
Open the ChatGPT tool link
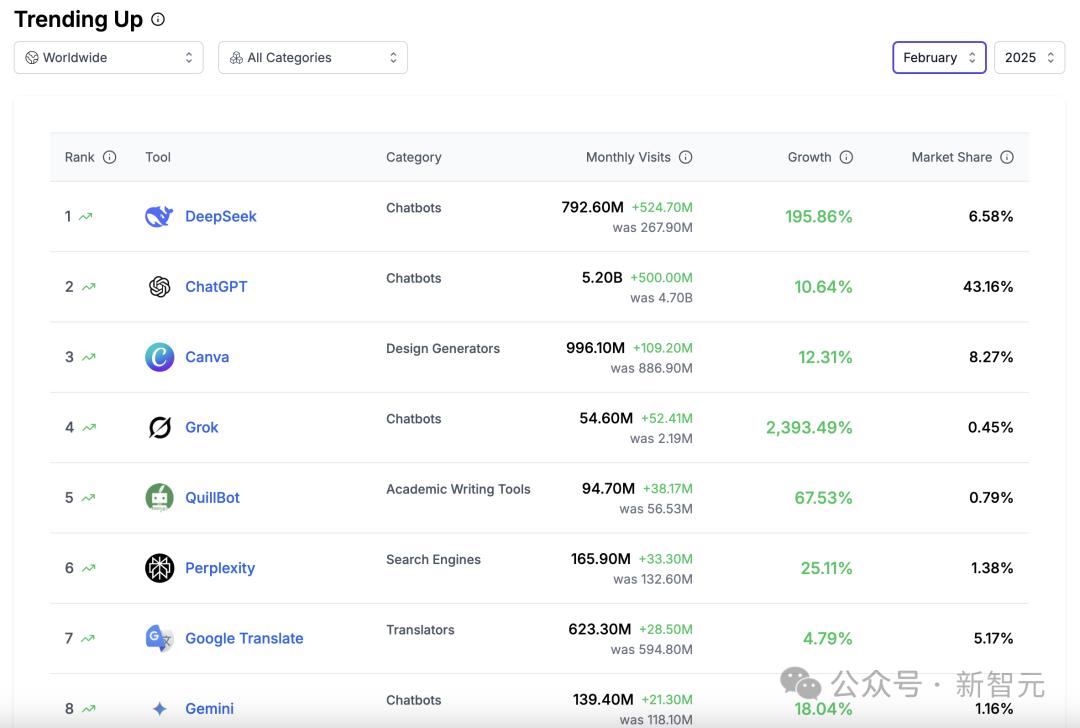coord(216,287)
